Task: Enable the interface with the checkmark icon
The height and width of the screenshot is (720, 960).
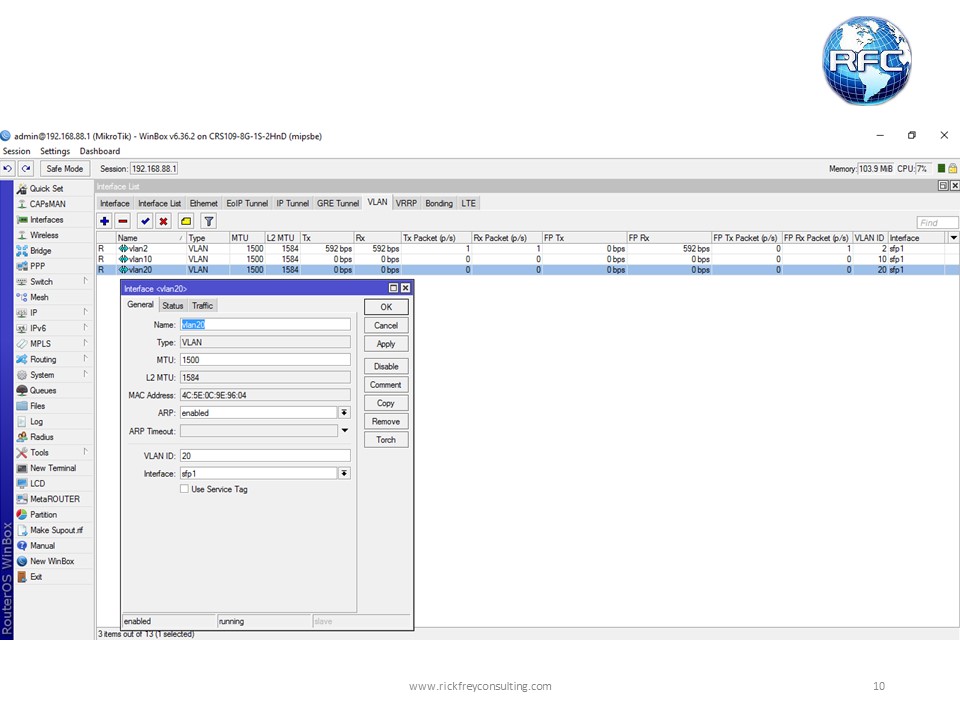Action: click(145, 221)
